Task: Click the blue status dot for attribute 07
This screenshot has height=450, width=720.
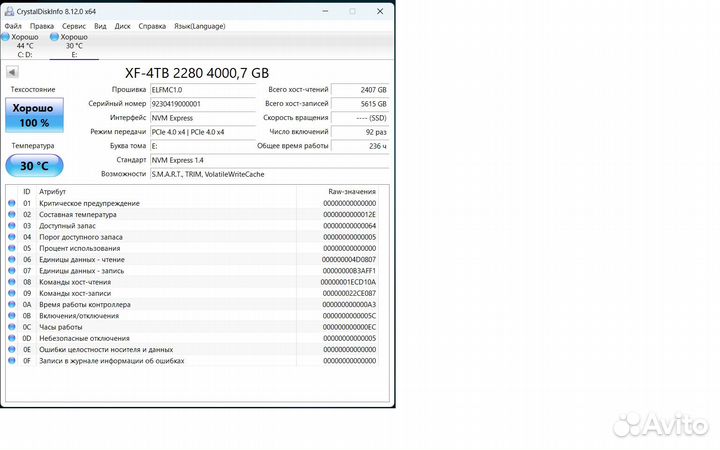Action: [x=12, y=270]
